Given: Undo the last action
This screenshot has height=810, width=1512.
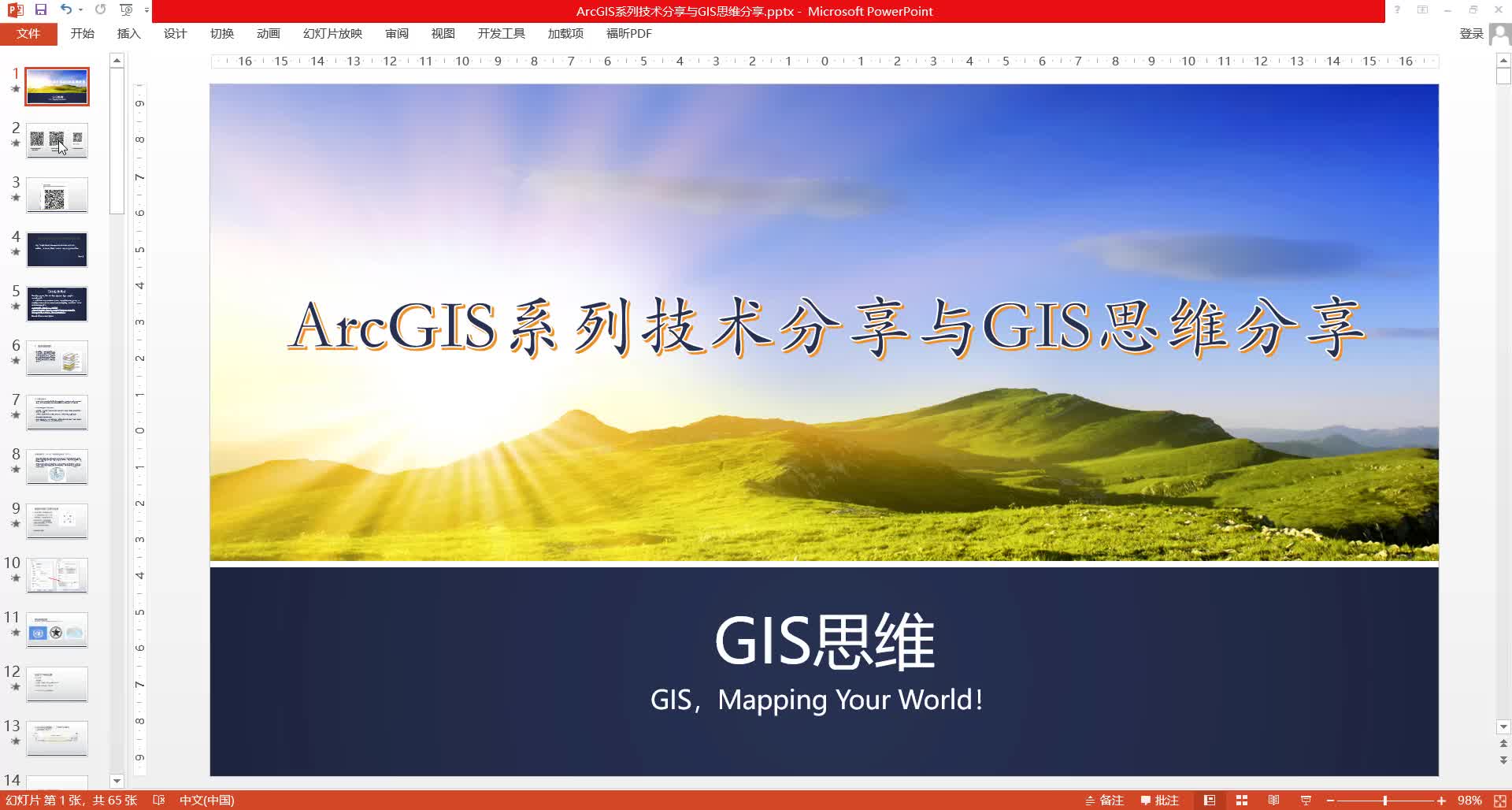Looking at the screenshot, I should pyautogui.click(x=66, y=10).
